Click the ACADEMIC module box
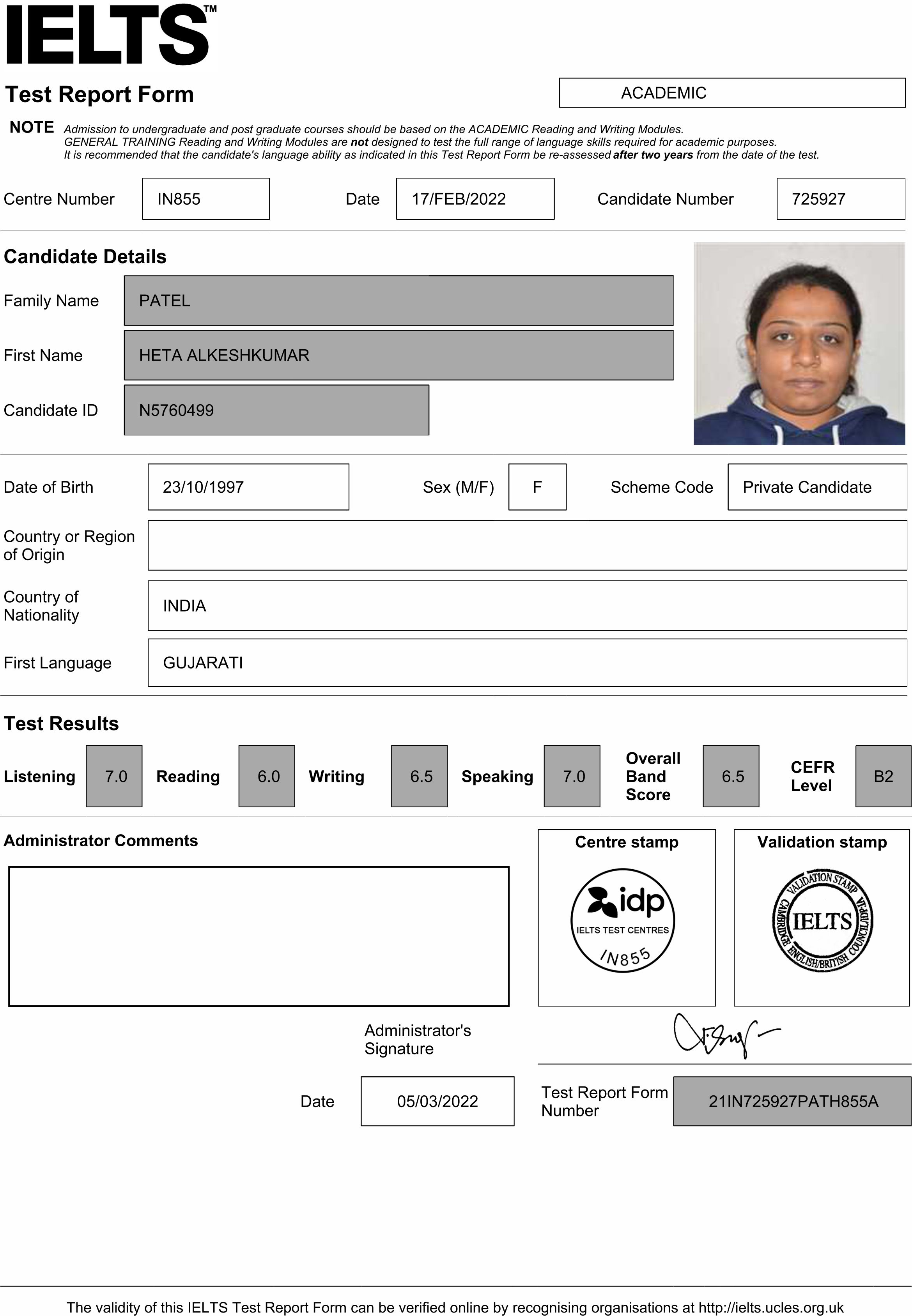The width and height of the screenshot is (912, 1316). (731, 92)
